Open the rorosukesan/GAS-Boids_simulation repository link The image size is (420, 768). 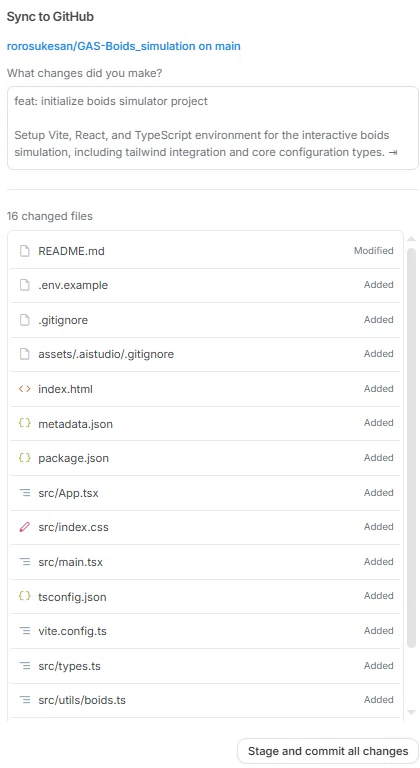pyautogui.click(x=124, y=47)
